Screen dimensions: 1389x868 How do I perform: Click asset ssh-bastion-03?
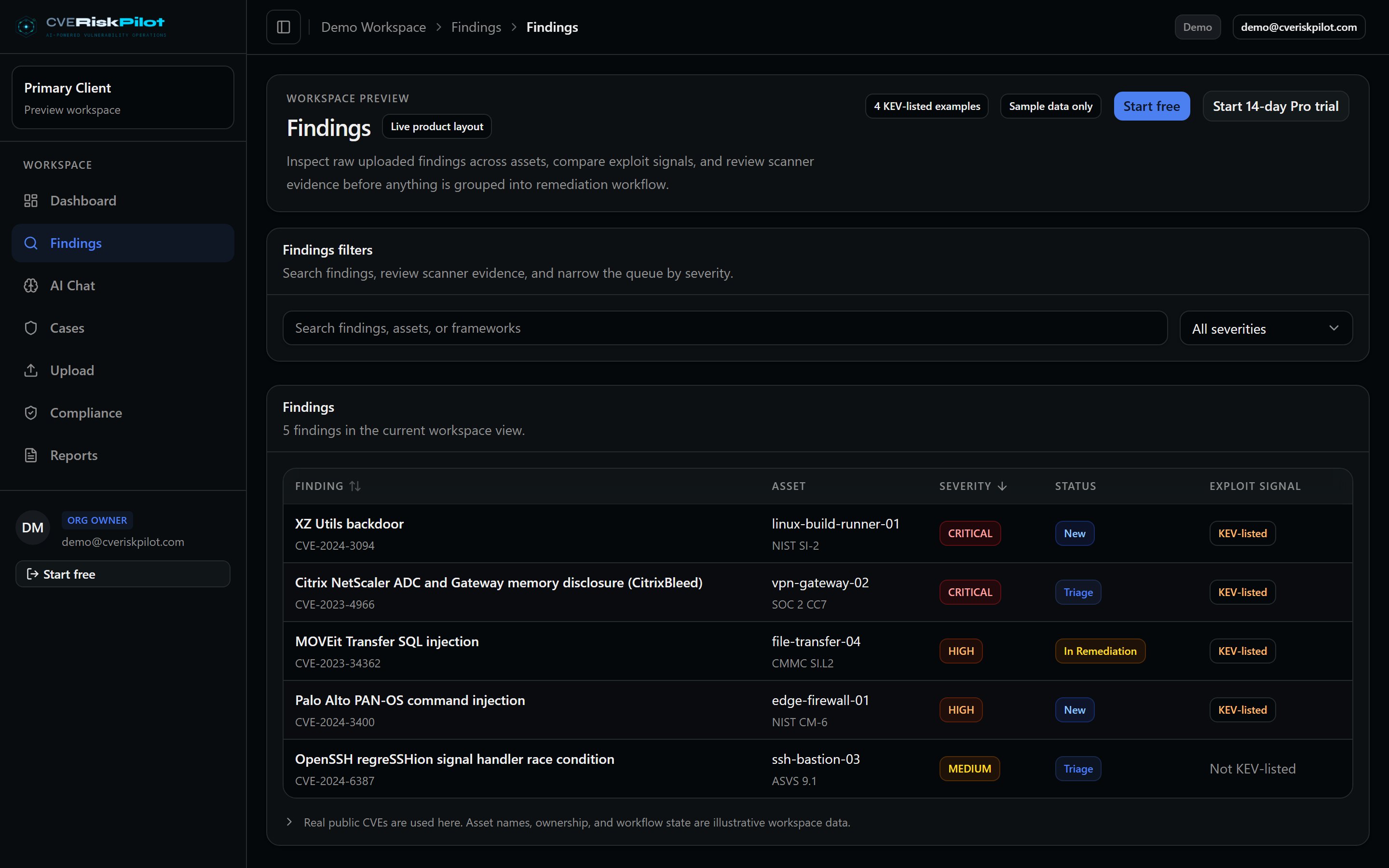click(816, 759)
